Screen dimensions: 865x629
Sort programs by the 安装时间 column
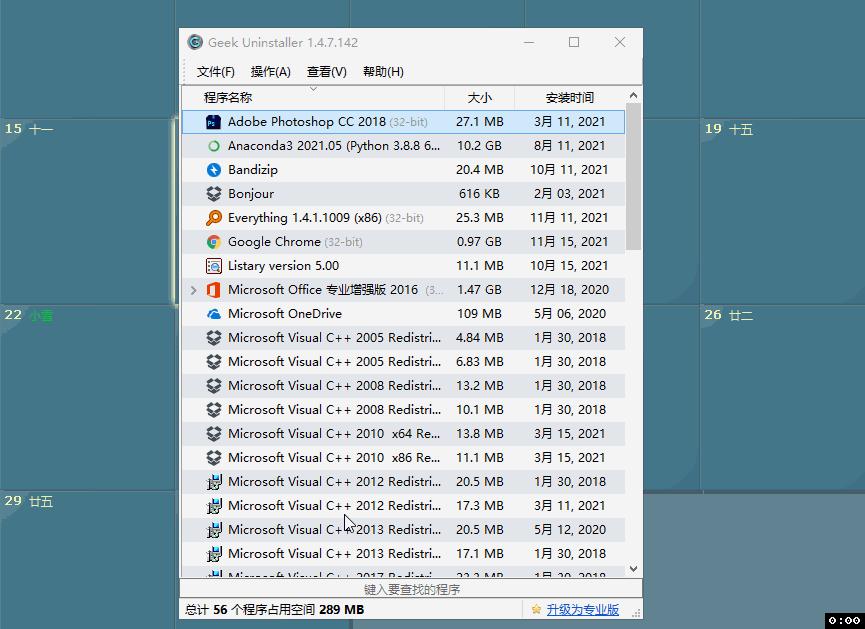tap(570, 97)
